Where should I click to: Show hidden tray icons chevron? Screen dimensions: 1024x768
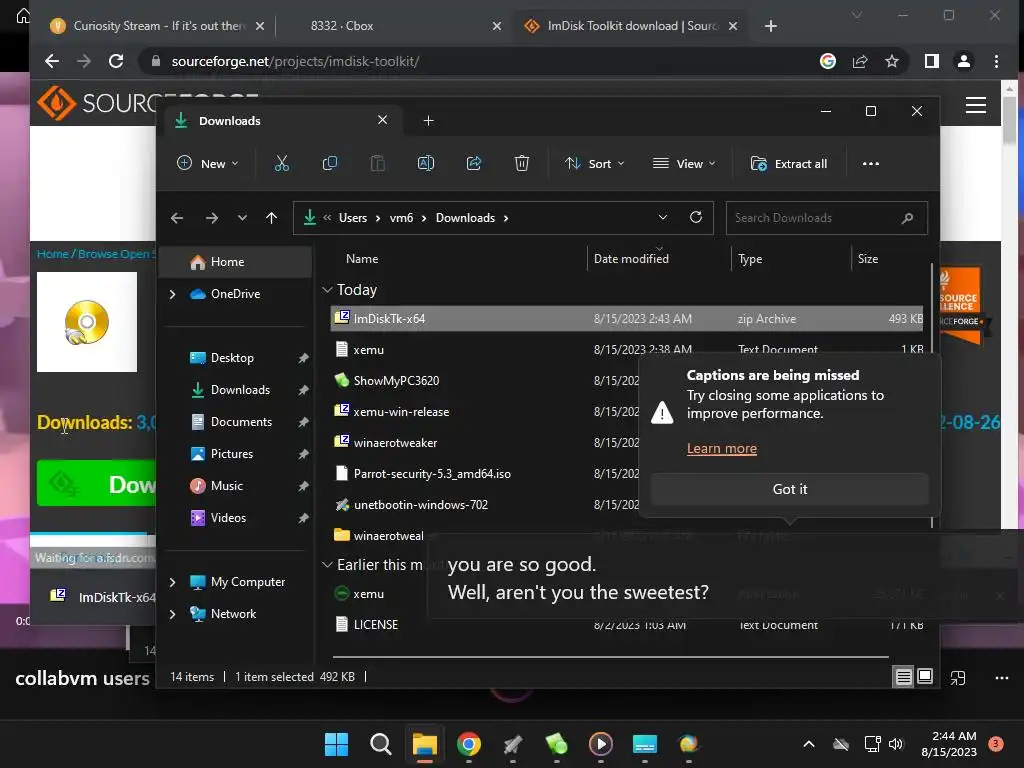tap(808, 744)
